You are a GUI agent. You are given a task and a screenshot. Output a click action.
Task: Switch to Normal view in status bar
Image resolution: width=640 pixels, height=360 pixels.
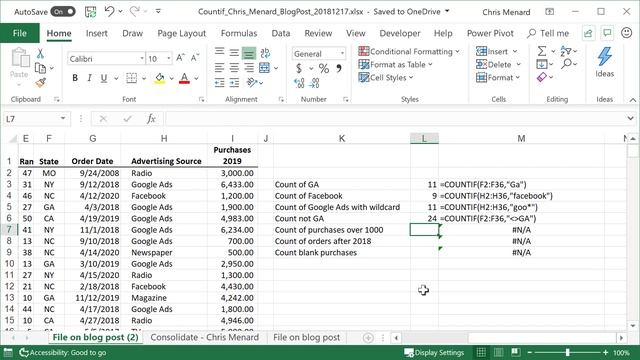pyautogui.click(x=481, y=352)
